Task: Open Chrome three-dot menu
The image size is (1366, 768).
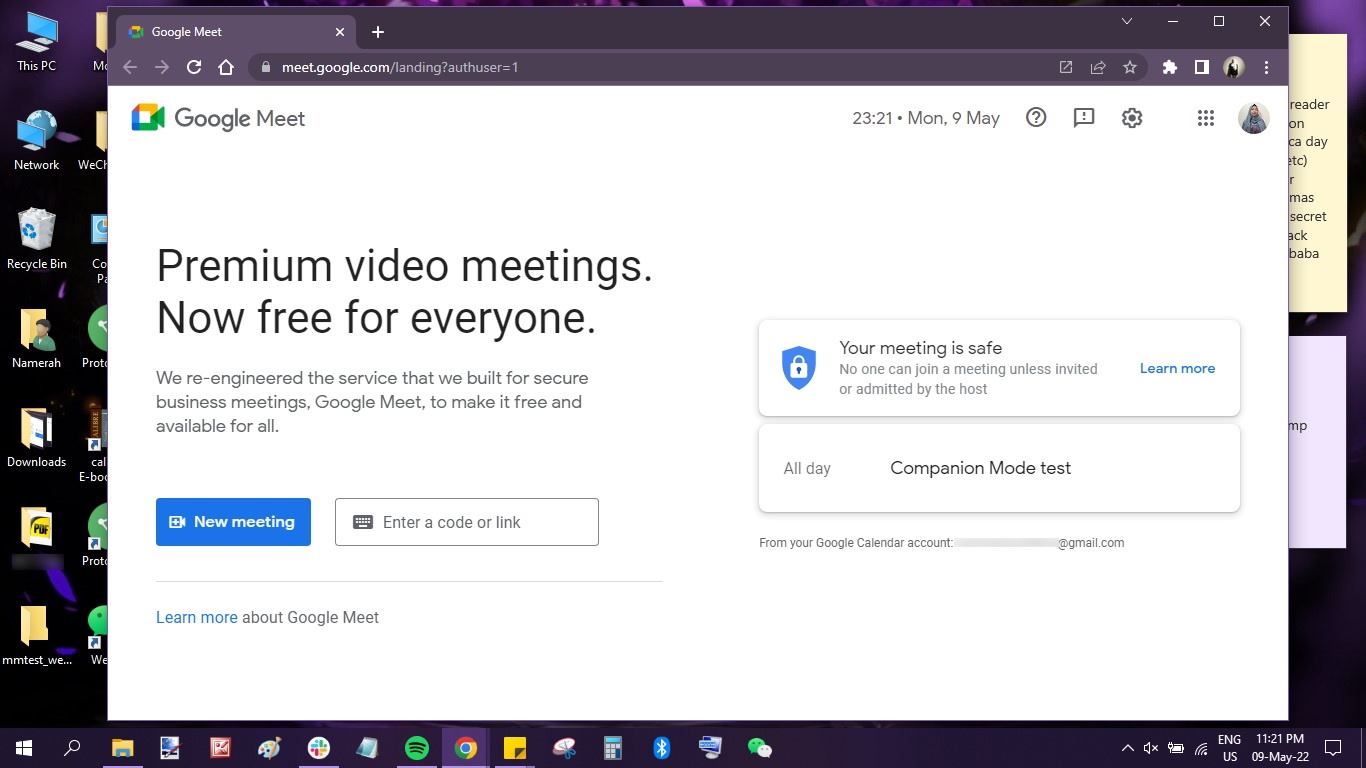Action: (1267, 67)
